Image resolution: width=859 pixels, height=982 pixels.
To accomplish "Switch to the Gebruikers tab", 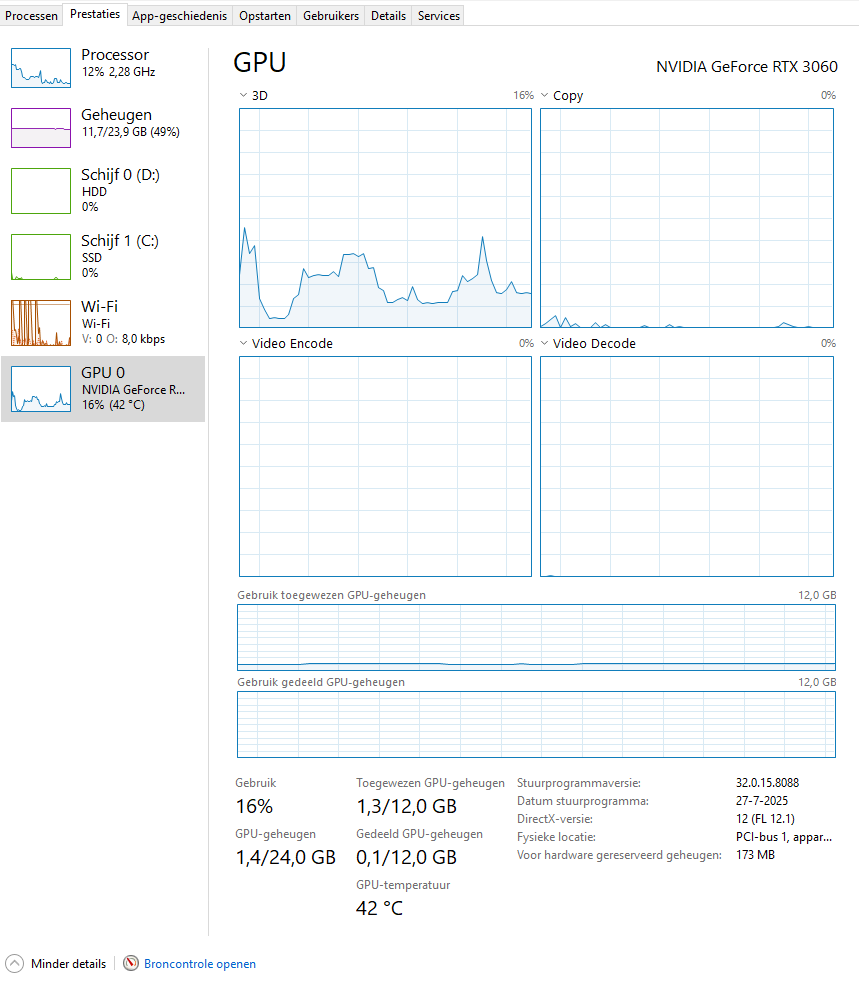I will [x=331, y=16].
